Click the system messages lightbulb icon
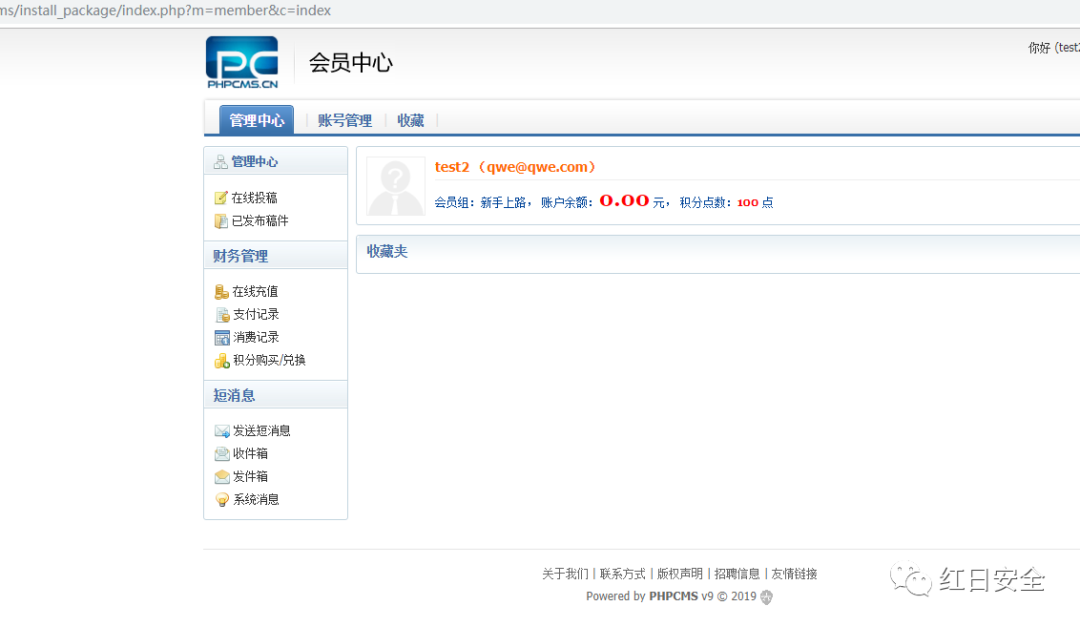This screenshot has height=627, width=1080. (222, 500)
